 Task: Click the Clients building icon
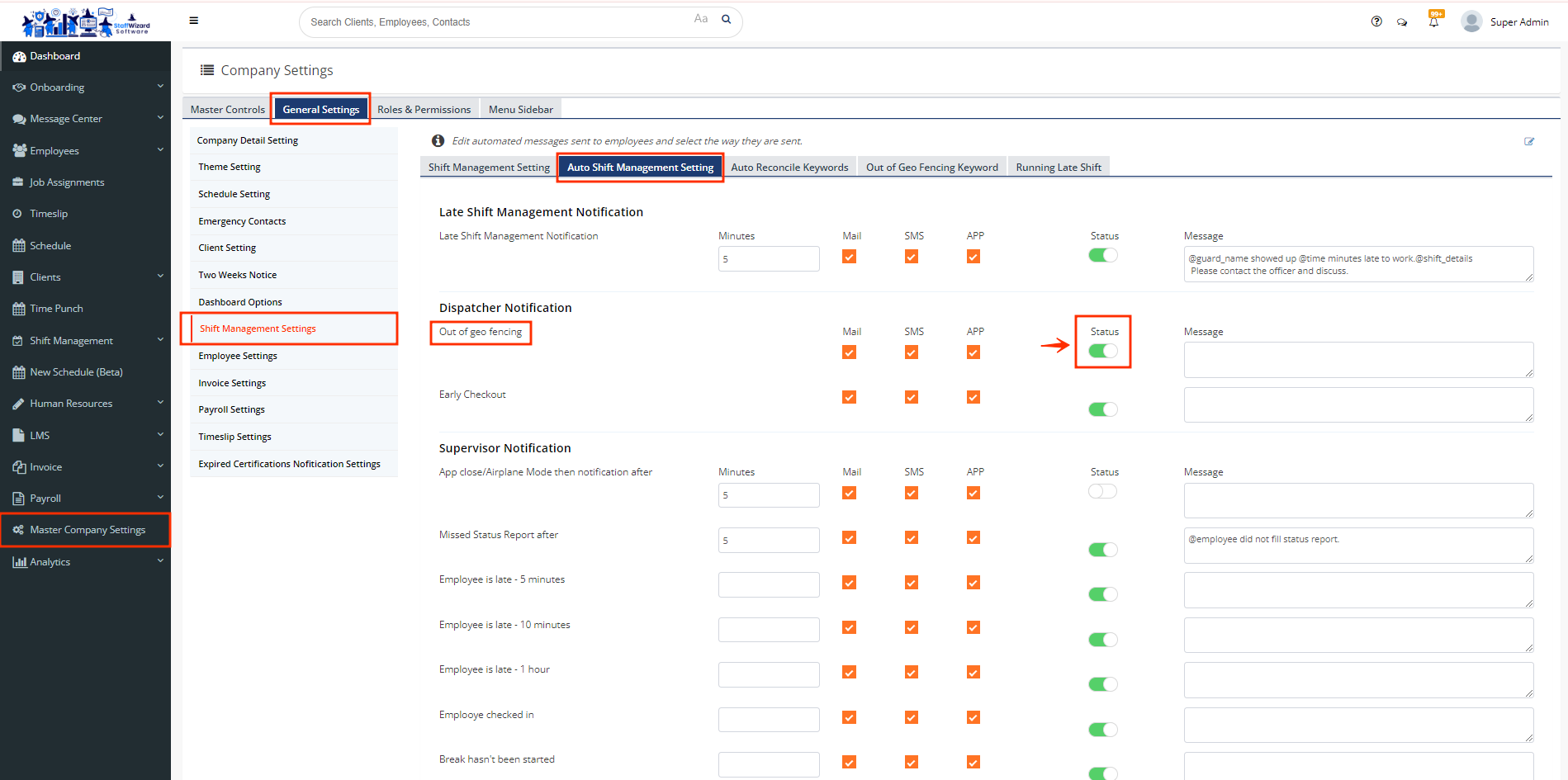point(18,277)
